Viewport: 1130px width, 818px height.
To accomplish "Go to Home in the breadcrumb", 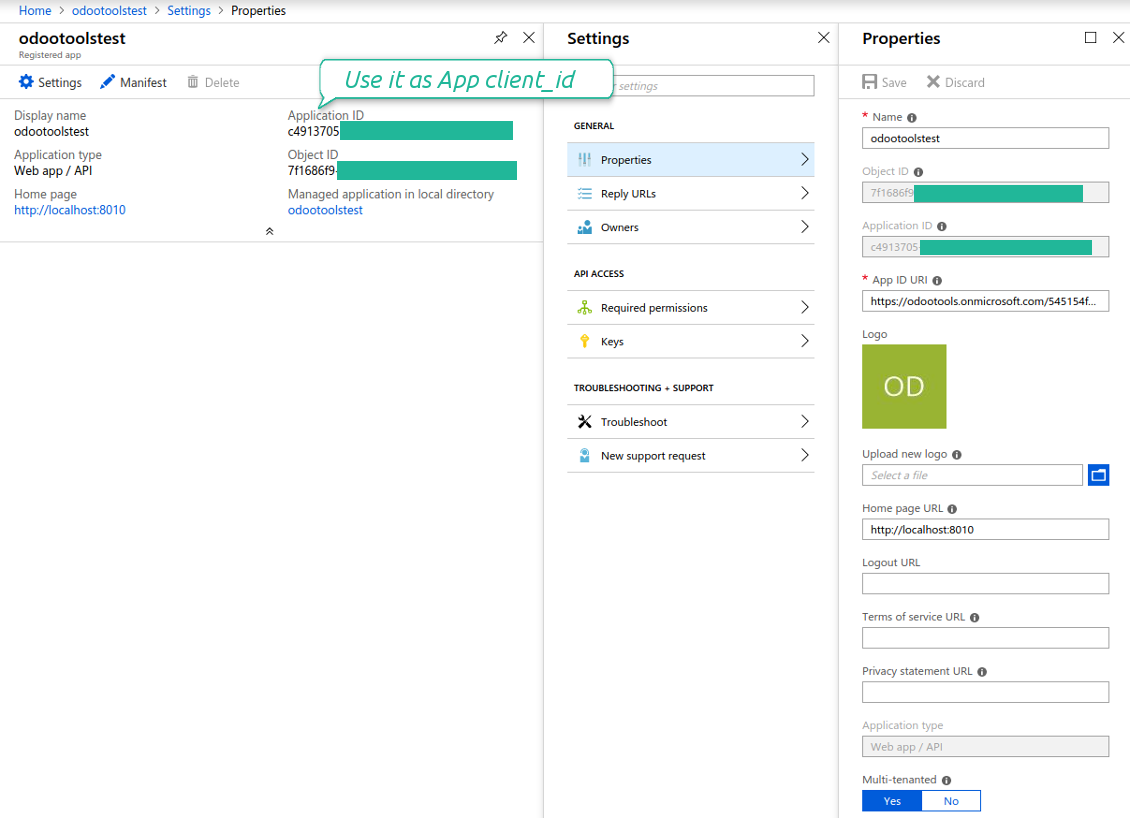I will [x=35, y=11].
